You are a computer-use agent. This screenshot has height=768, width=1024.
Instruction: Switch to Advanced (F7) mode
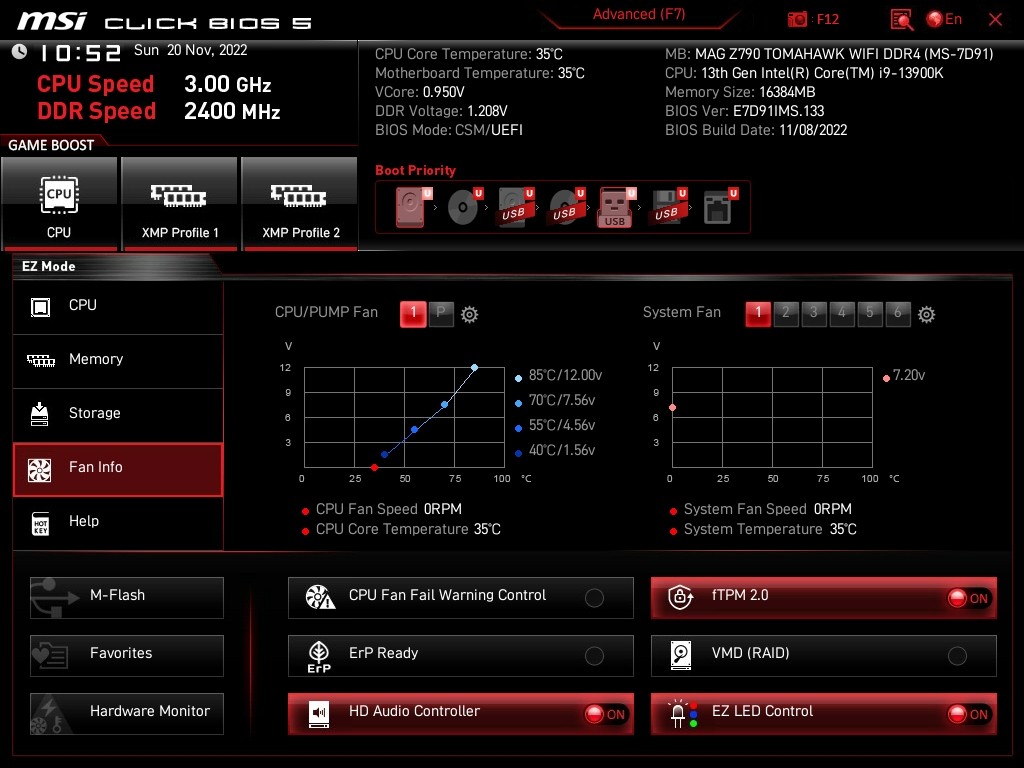pyautogui.click(x=639, y=14)
